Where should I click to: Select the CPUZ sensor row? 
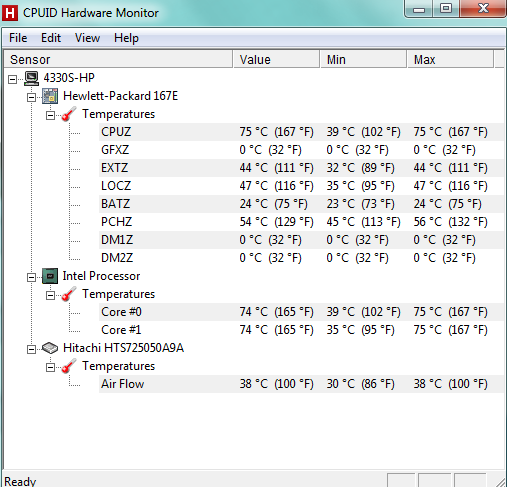coord(301,132)
